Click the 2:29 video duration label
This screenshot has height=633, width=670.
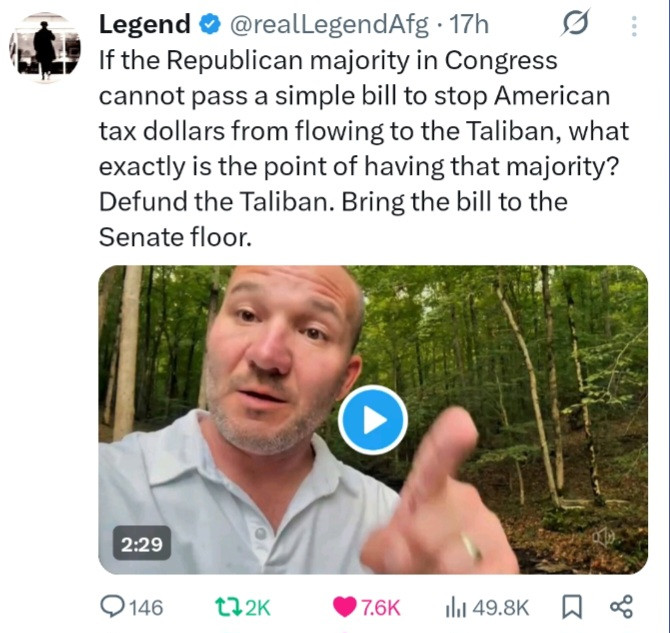[141, 544]
